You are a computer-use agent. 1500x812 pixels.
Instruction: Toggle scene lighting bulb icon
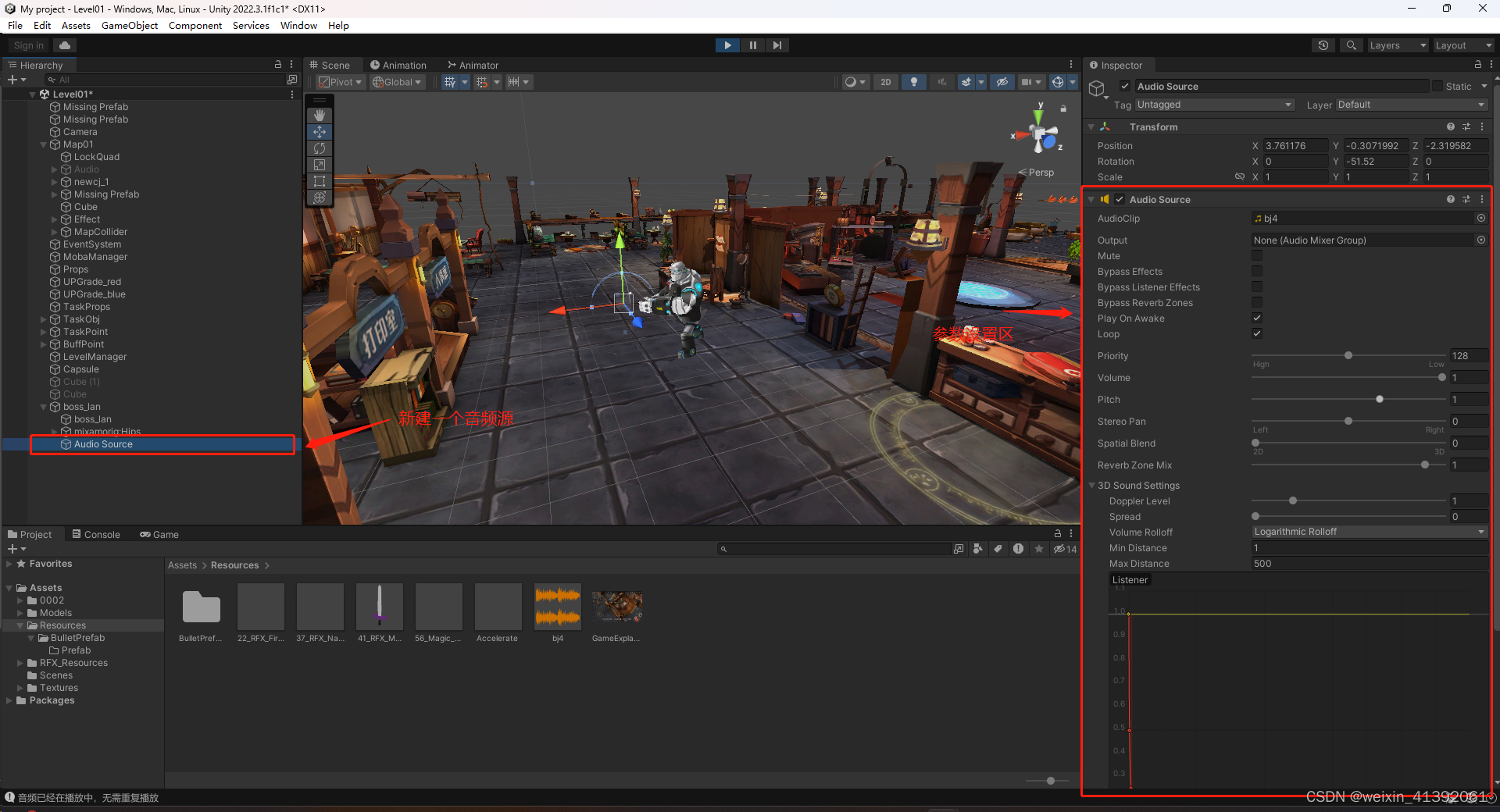tap(914, 82)
